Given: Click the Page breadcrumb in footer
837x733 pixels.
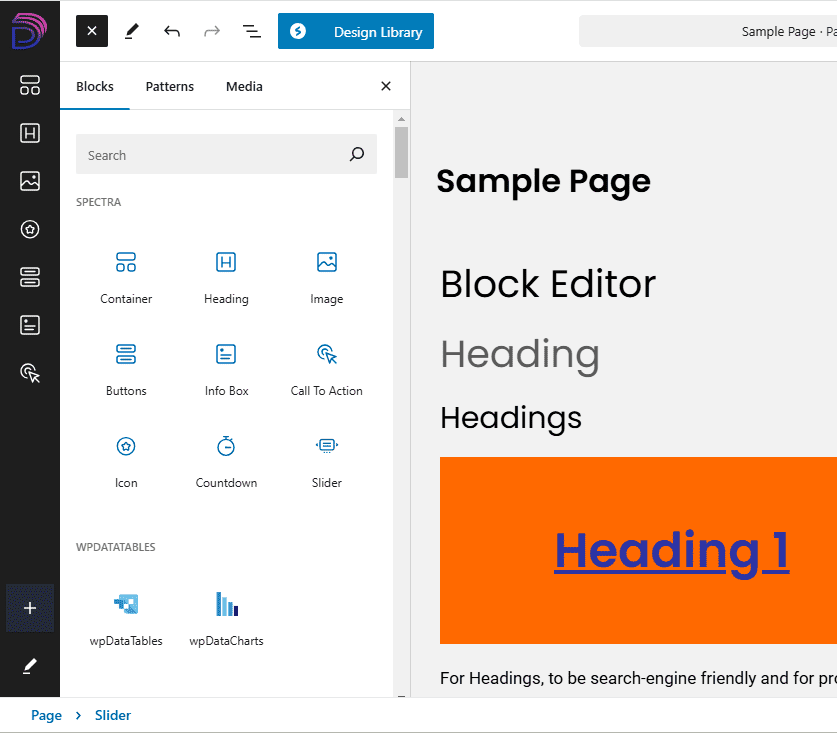Looking at the screenshot, I should pos(46,715).
